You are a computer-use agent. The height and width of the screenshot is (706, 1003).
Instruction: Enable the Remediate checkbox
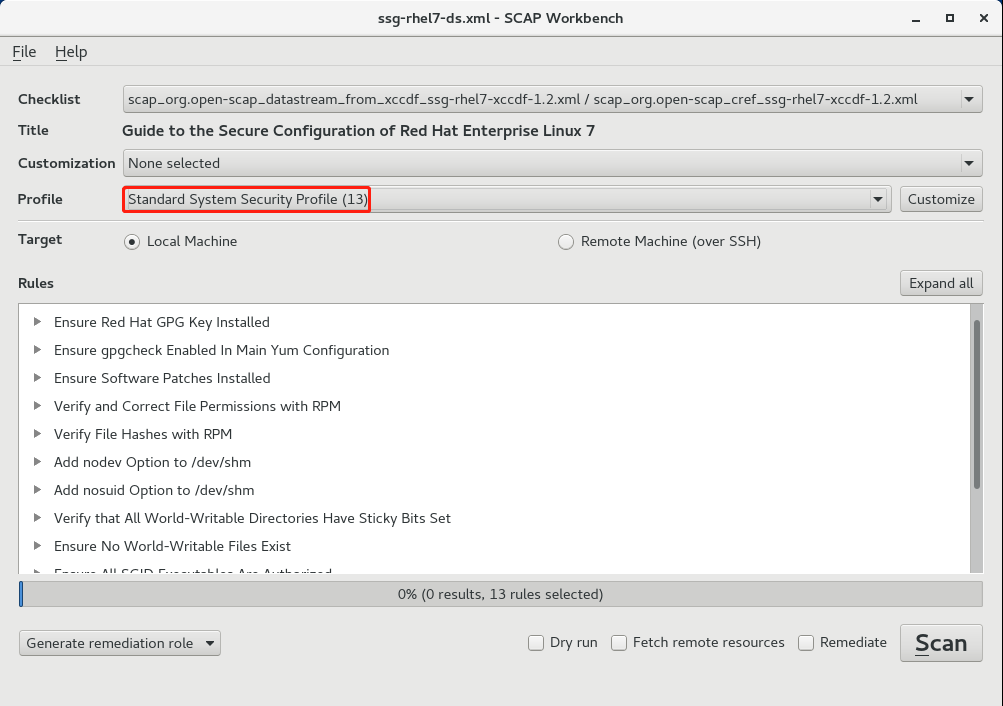[806, 643]
